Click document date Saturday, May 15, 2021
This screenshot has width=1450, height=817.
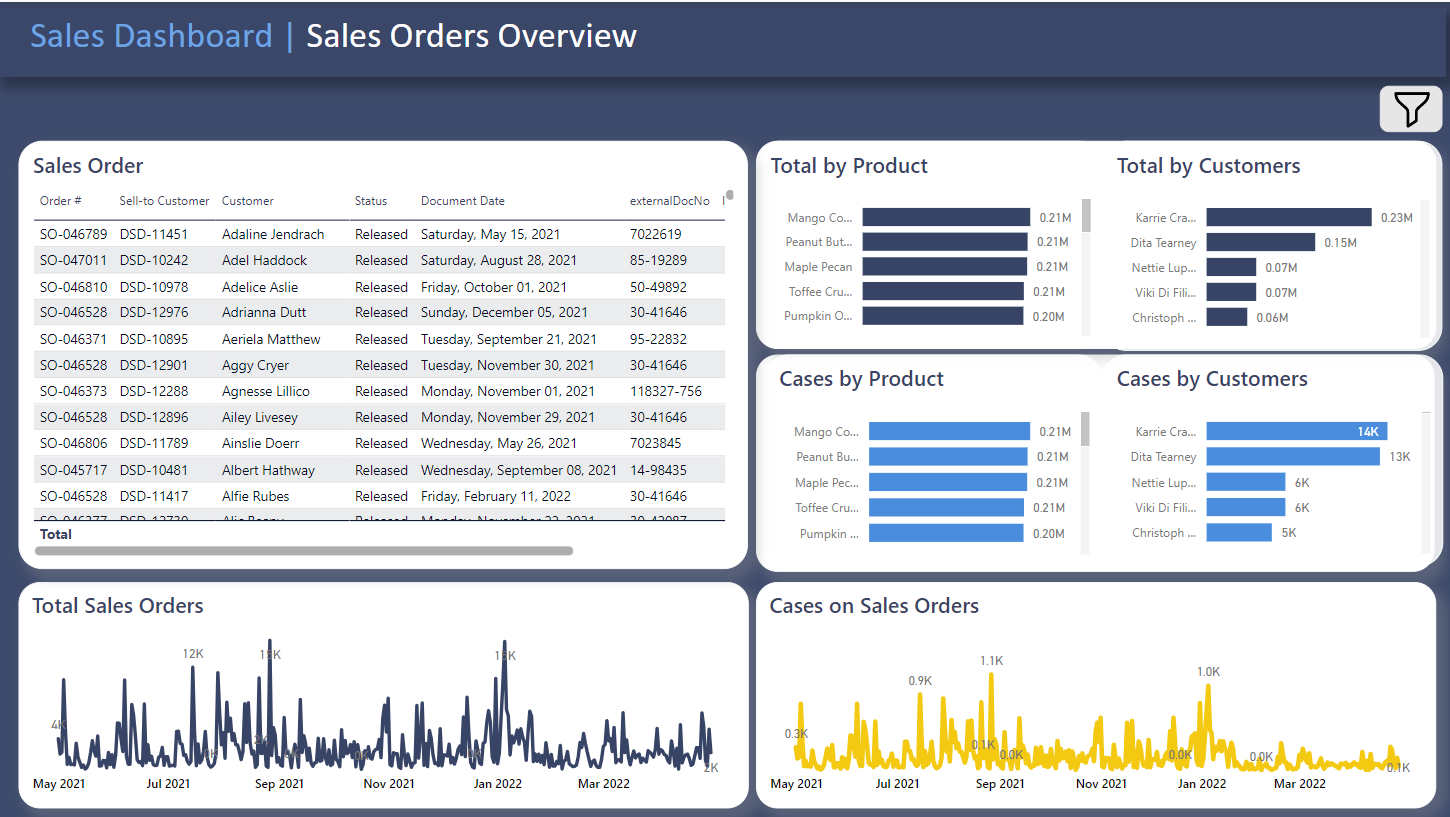[x=490, y=234]
